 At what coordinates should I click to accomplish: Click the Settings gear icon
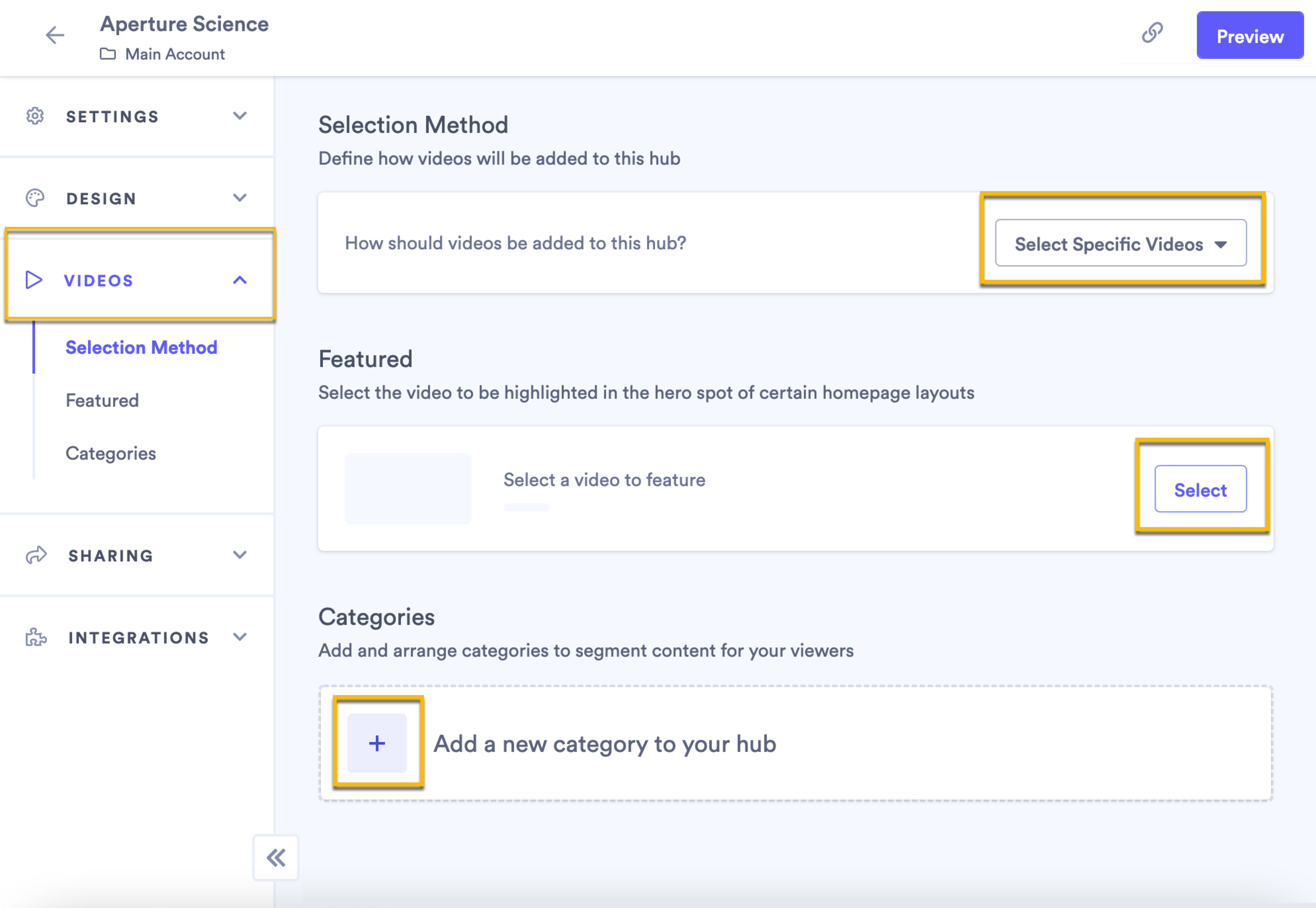[x=35, y=116]
